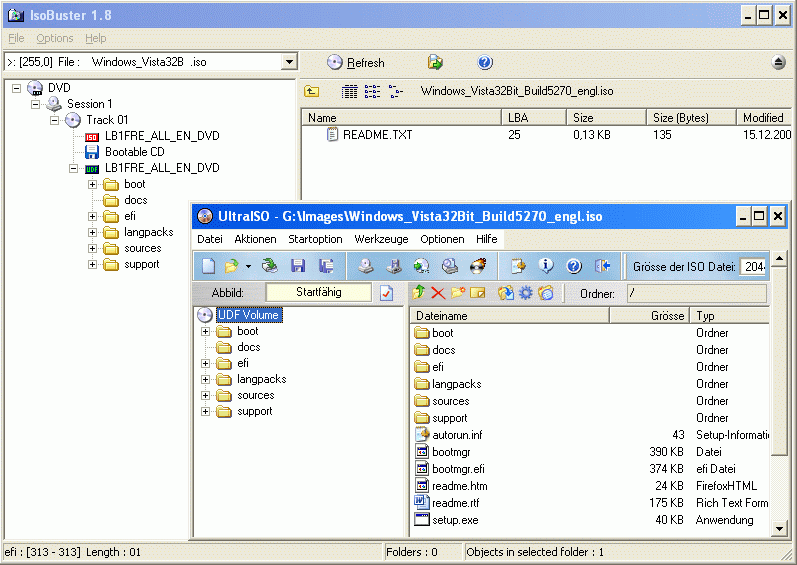Open the Optionen menu in UltraISO

(x=442, y=239)
